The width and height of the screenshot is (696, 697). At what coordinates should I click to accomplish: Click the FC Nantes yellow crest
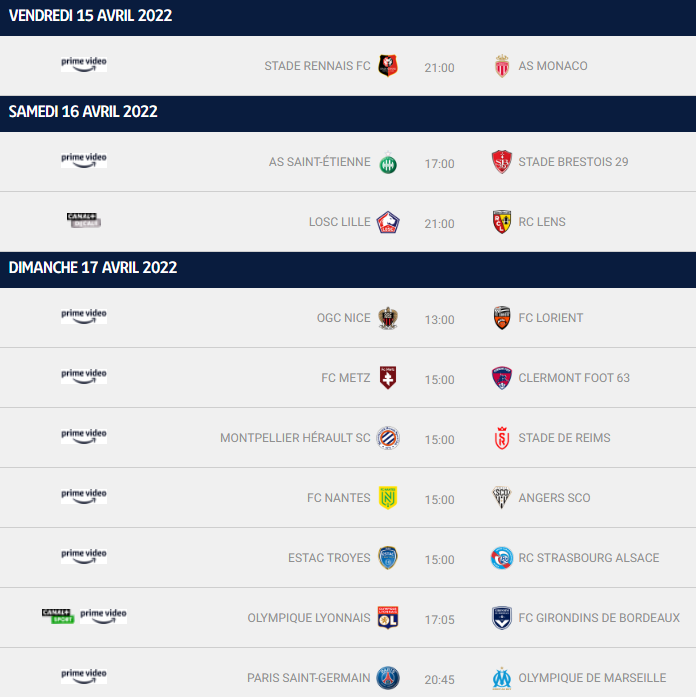click(388, 497)
